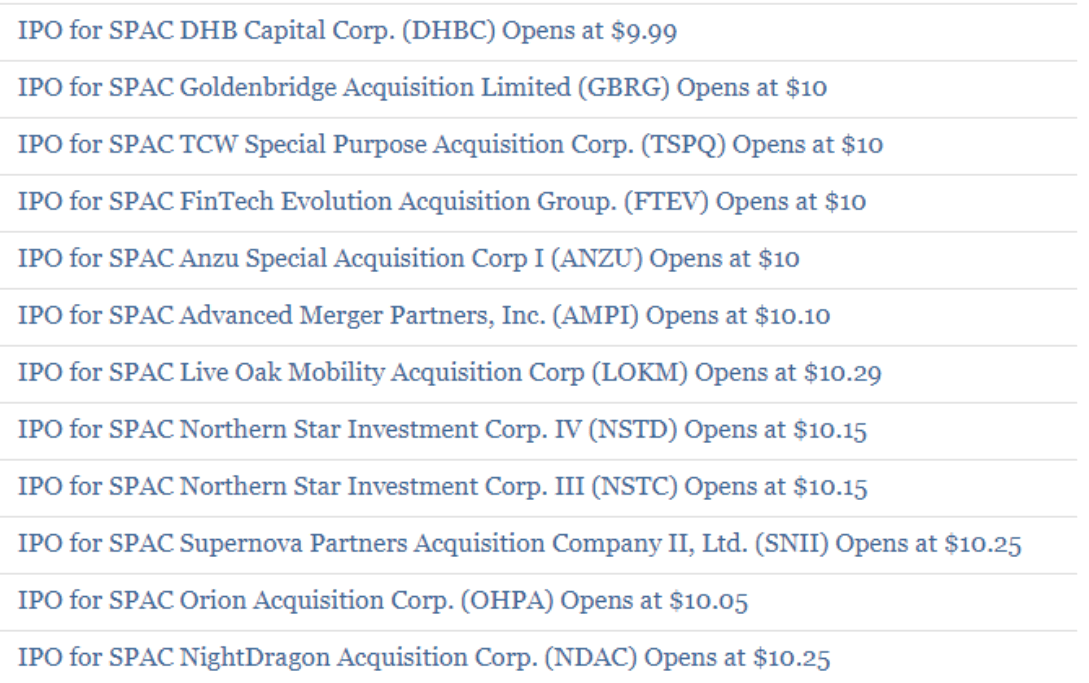Click the 'Opens at $10.29' LOKM text
The height and width of the screenshot is (683, 1089).
788,373
